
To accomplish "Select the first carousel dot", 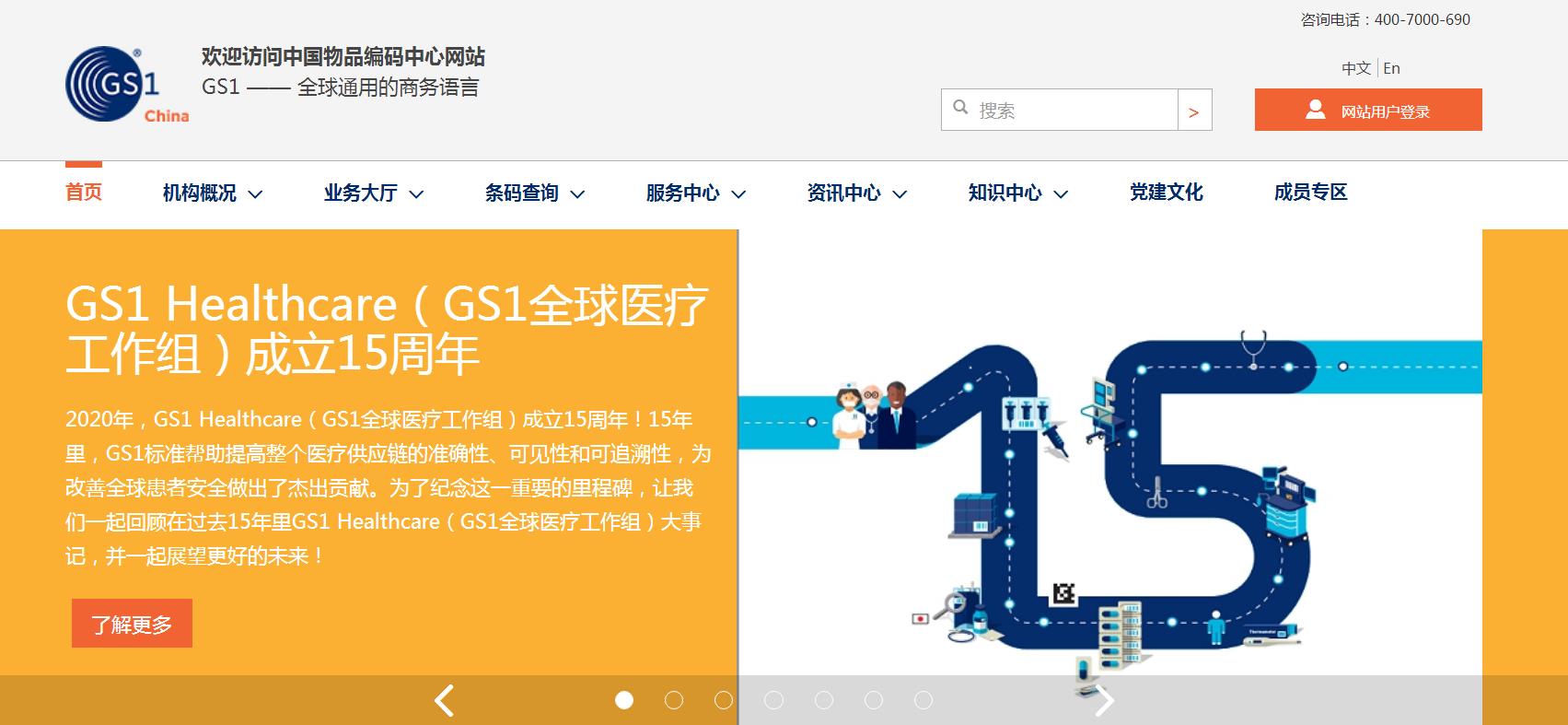I will click(624, 701).
